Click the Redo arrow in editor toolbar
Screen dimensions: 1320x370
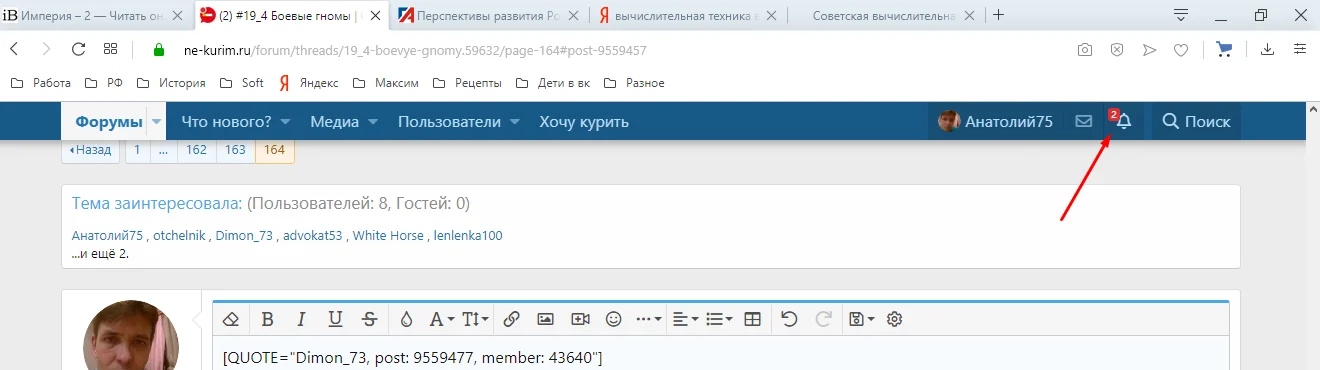(x=824, y=319)
